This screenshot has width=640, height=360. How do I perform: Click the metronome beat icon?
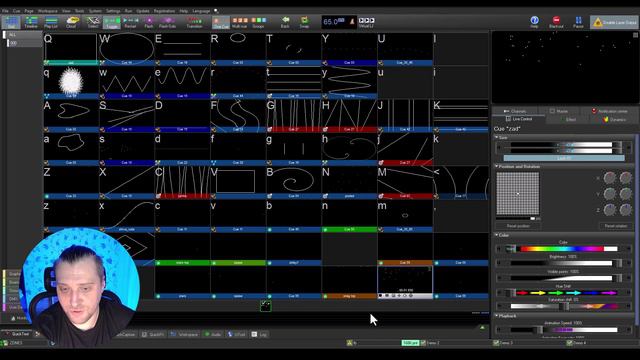[351, 21]
